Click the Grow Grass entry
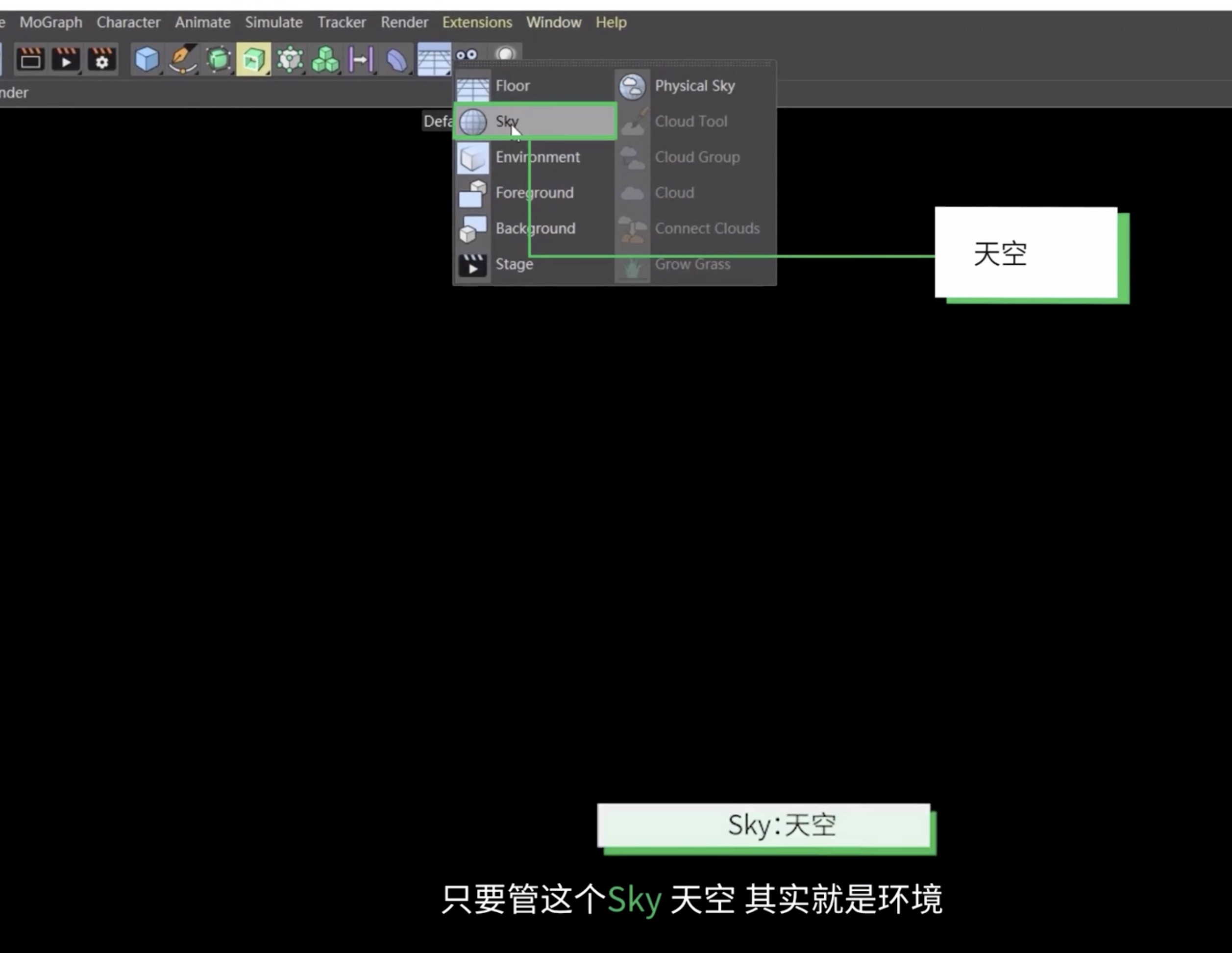 click(x=695, y=264)
